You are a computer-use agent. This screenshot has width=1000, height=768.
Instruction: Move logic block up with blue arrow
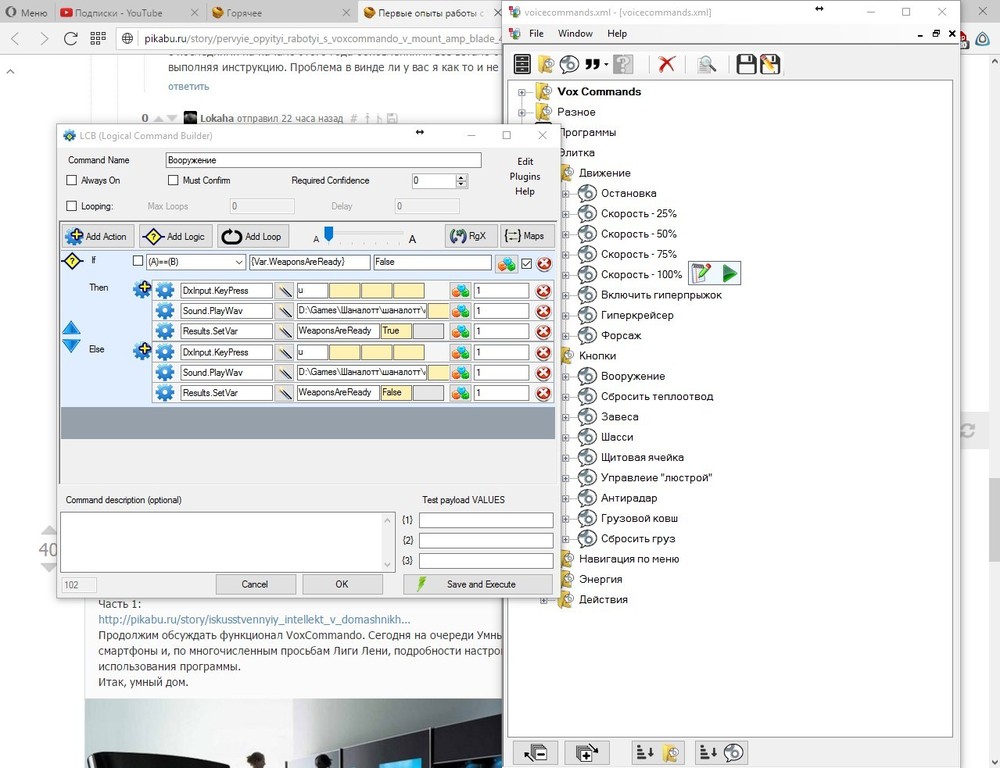[x=71, y=329]
